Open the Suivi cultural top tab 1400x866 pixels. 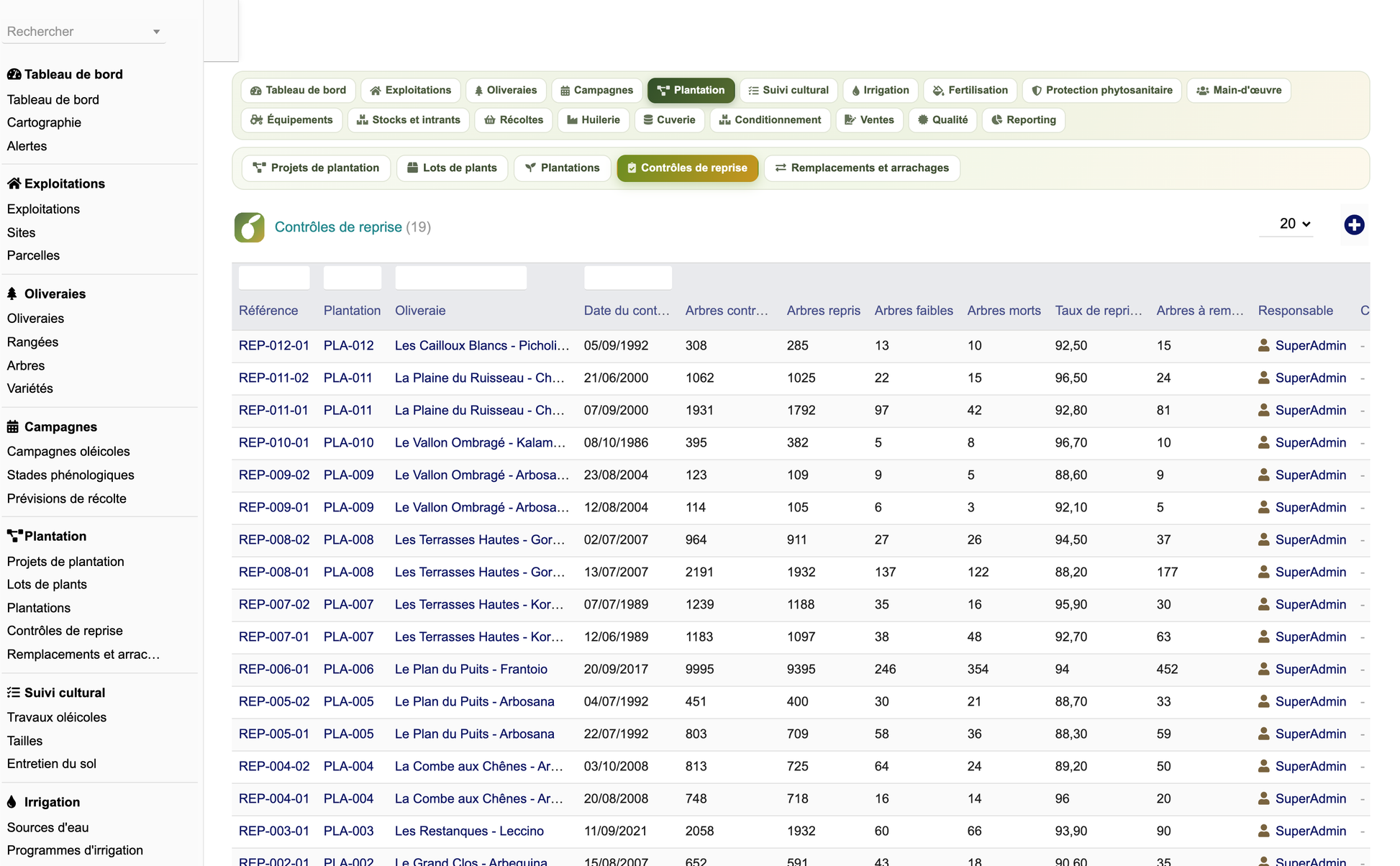point(788,91)
